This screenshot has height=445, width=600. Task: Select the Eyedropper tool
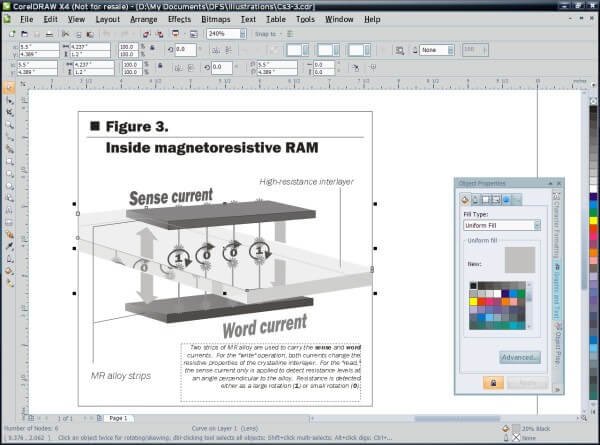(10, 247)
